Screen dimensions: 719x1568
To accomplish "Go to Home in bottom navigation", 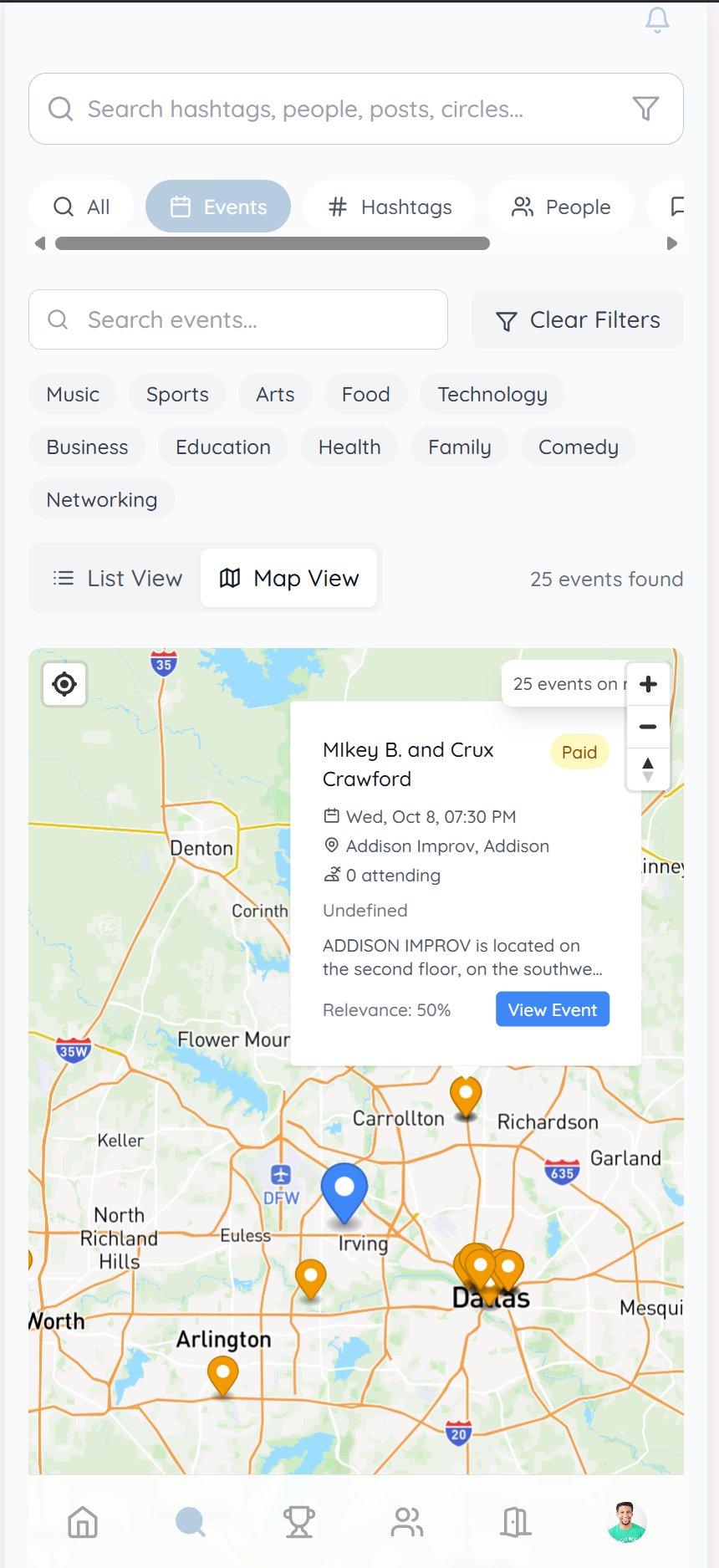I will click(83, 1522).
